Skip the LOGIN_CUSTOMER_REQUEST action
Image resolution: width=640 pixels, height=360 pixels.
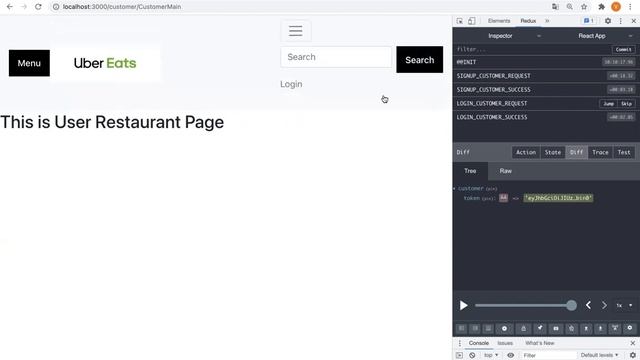click(627, 104)
